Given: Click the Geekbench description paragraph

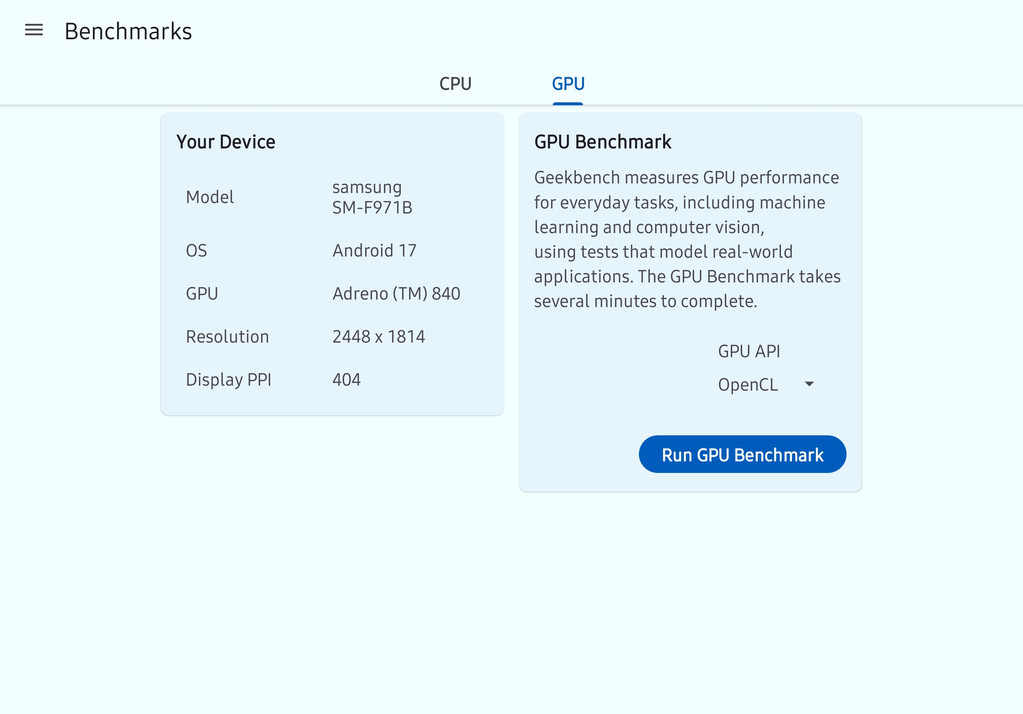Looking at the screenshot, I should tap(688, 239).
